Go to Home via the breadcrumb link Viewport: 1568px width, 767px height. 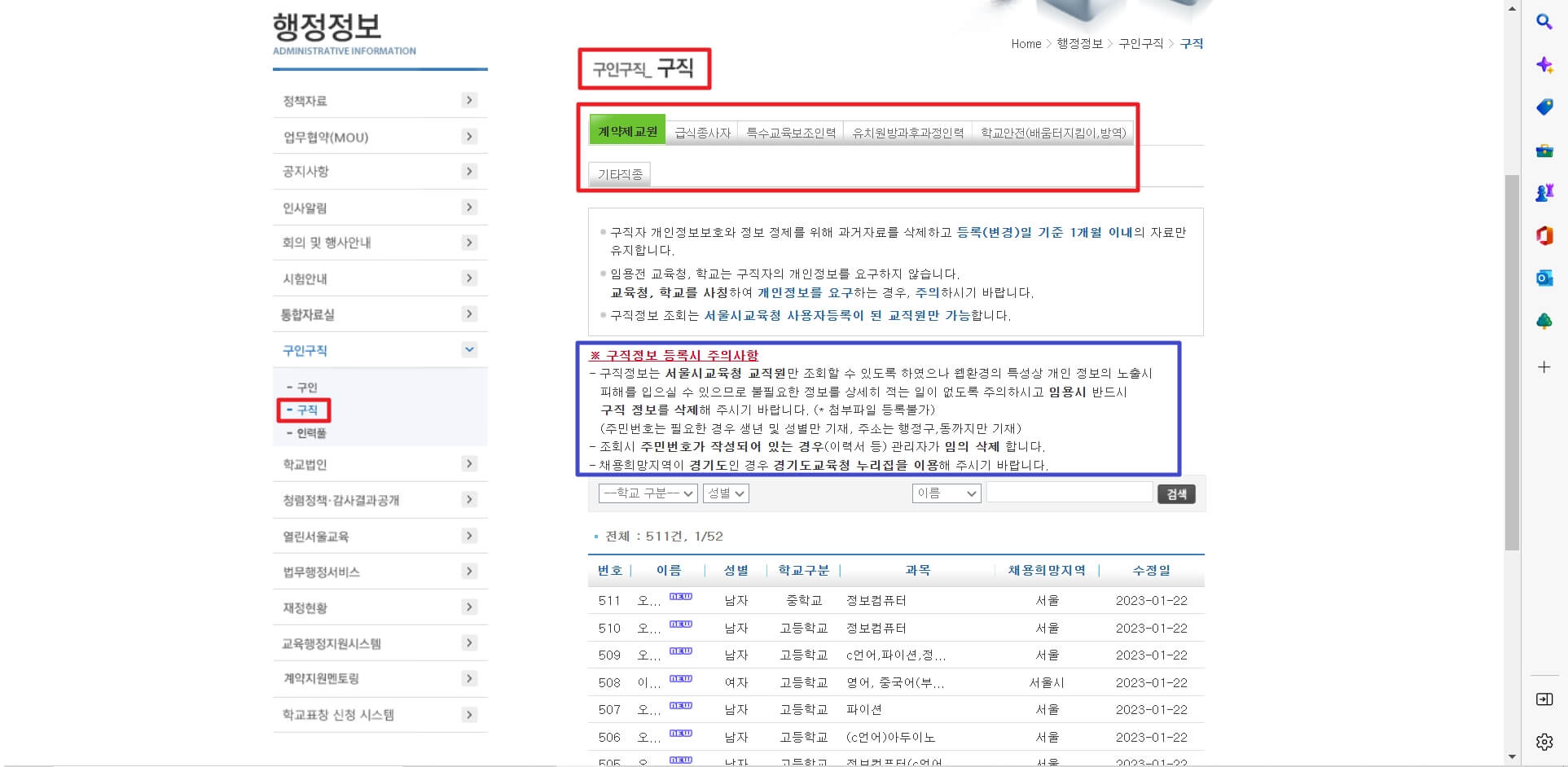tap(1026, 44)
